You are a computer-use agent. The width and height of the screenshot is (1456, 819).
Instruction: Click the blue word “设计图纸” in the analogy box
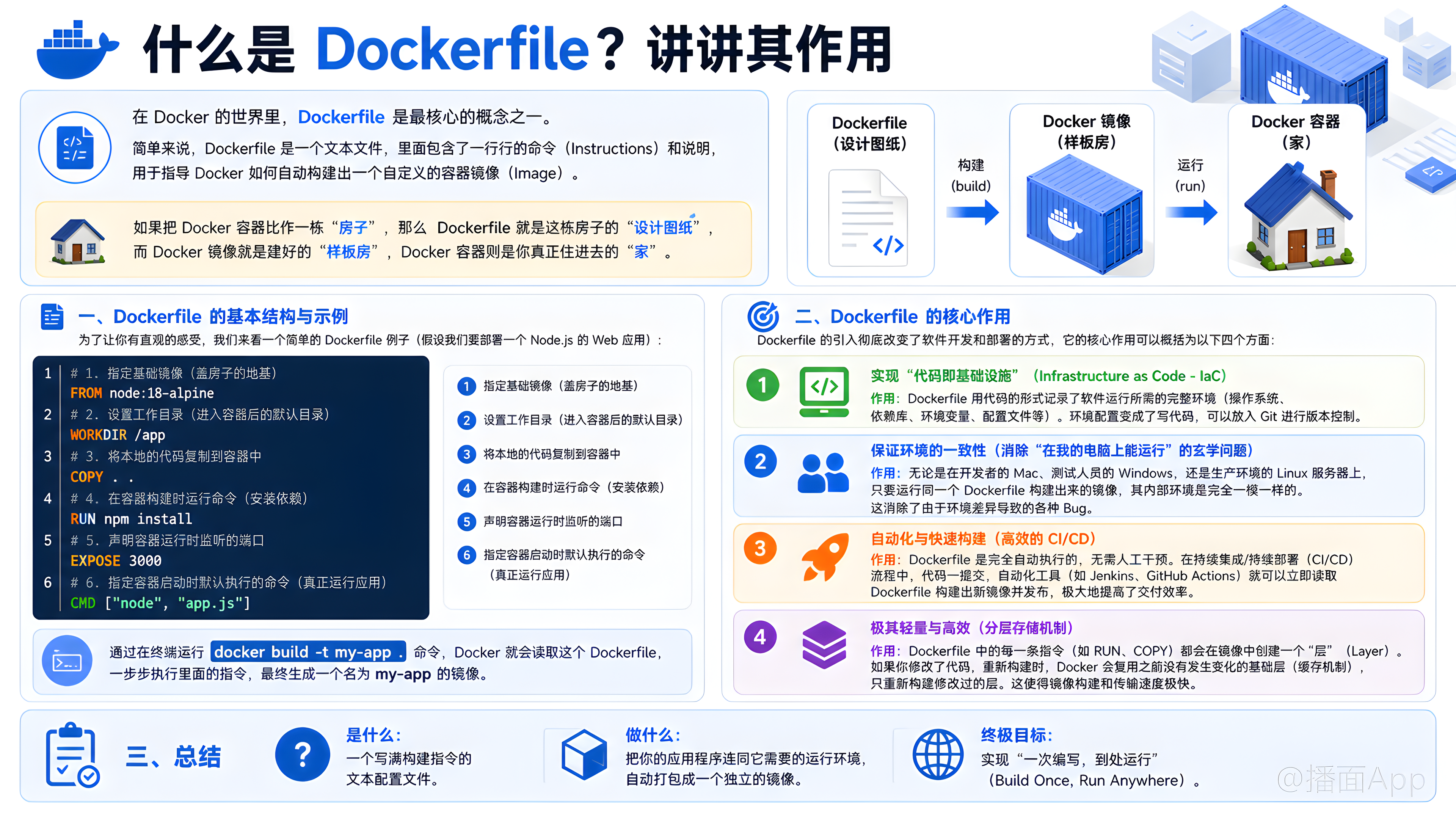pyautogui.click(x=663, y=228)
